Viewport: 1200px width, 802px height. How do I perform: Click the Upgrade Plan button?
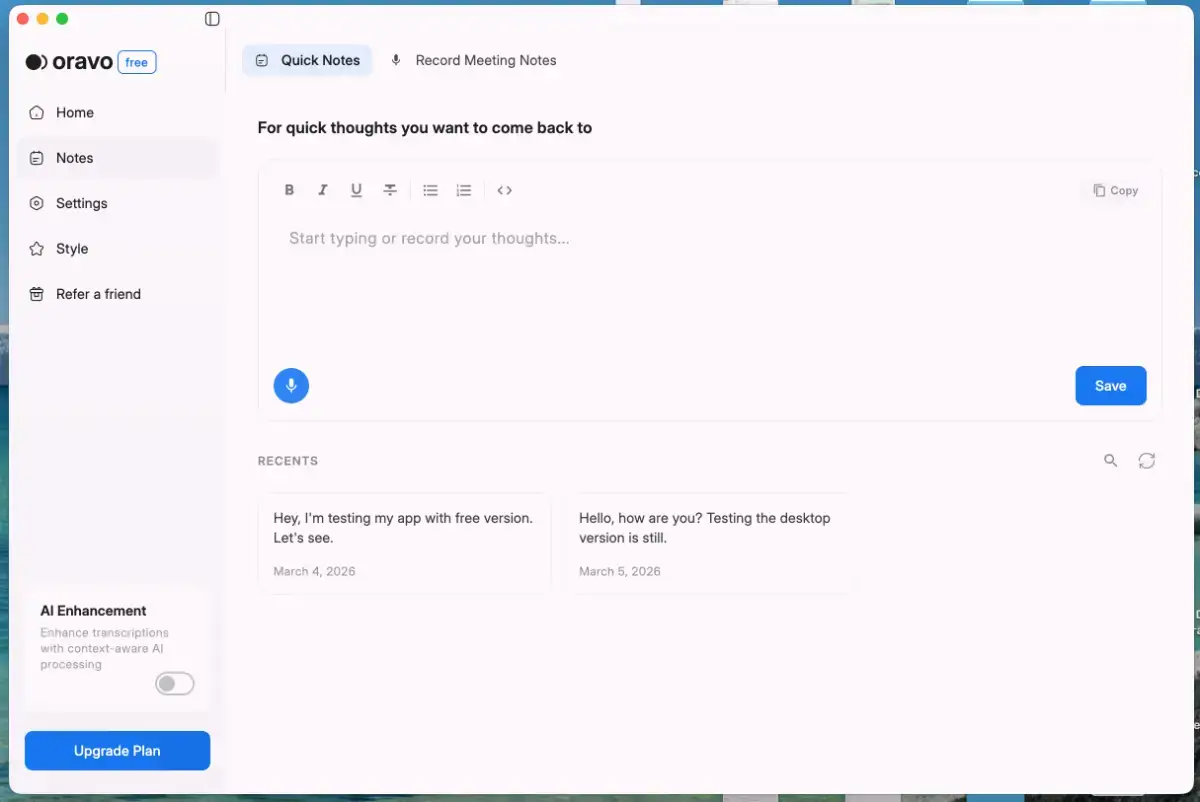(117, 751)
